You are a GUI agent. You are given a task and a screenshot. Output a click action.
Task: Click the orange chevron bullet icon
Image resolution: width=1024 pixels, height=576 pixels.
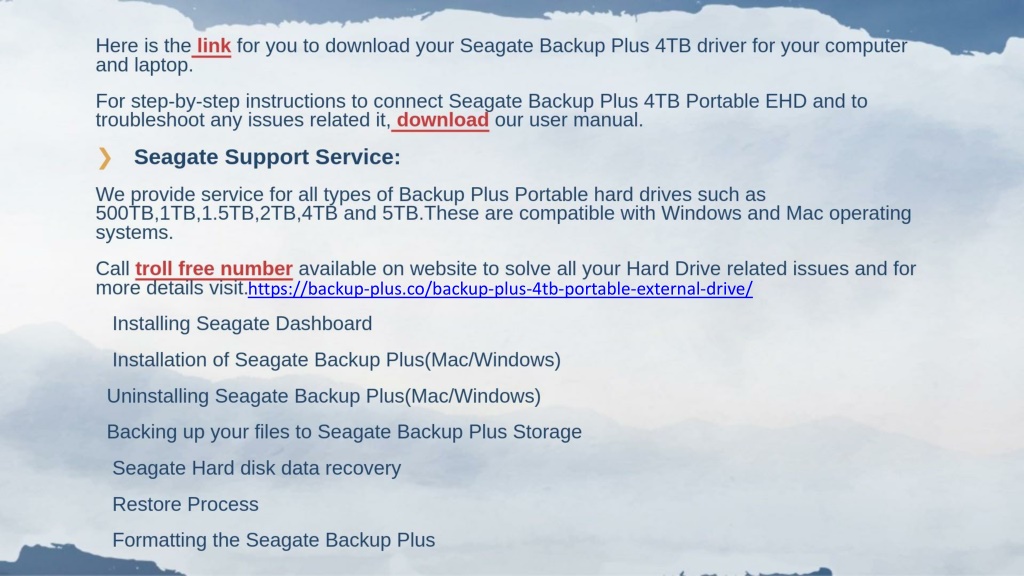tap(104, 158)
